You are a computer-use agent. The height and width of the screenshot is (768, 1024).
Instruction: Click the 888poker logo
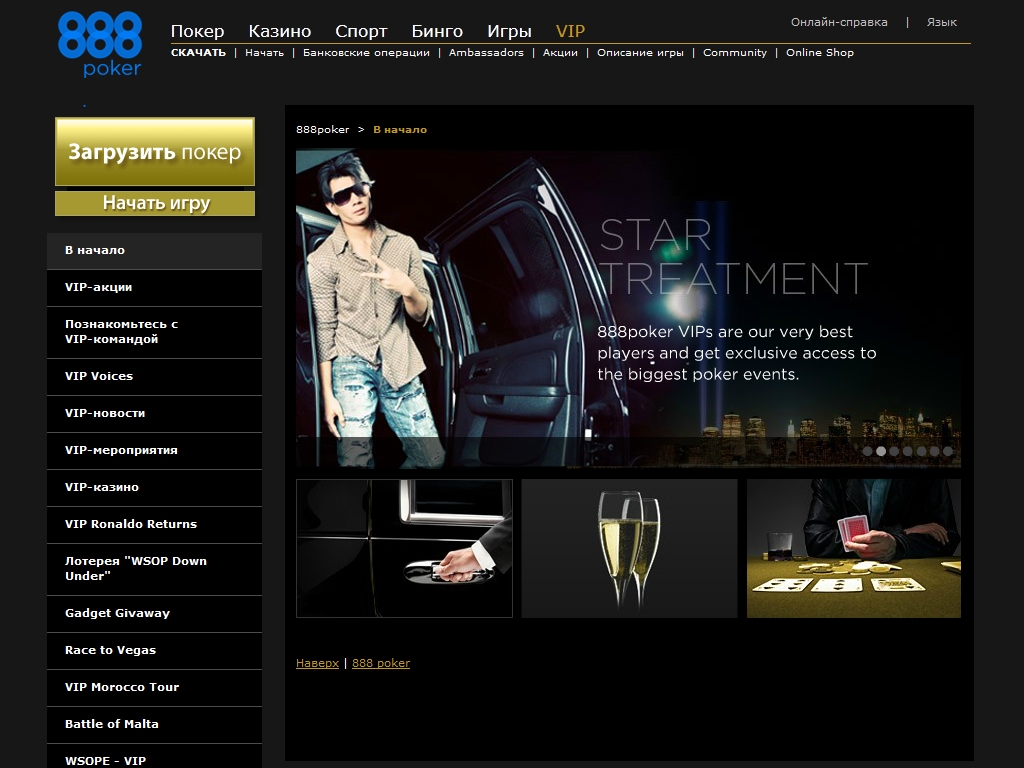click(x=100, y=44)
